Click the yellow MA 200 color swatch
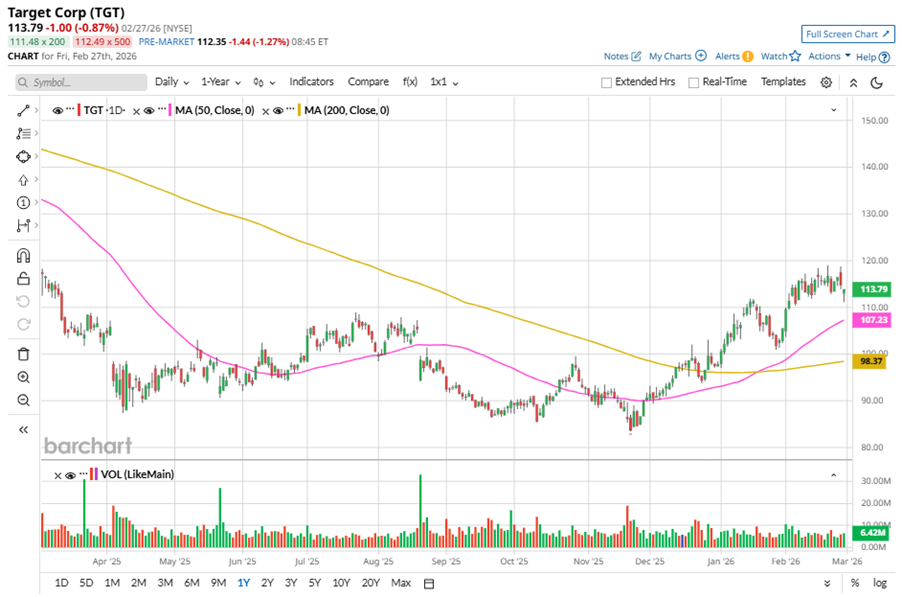 point(299,110)
